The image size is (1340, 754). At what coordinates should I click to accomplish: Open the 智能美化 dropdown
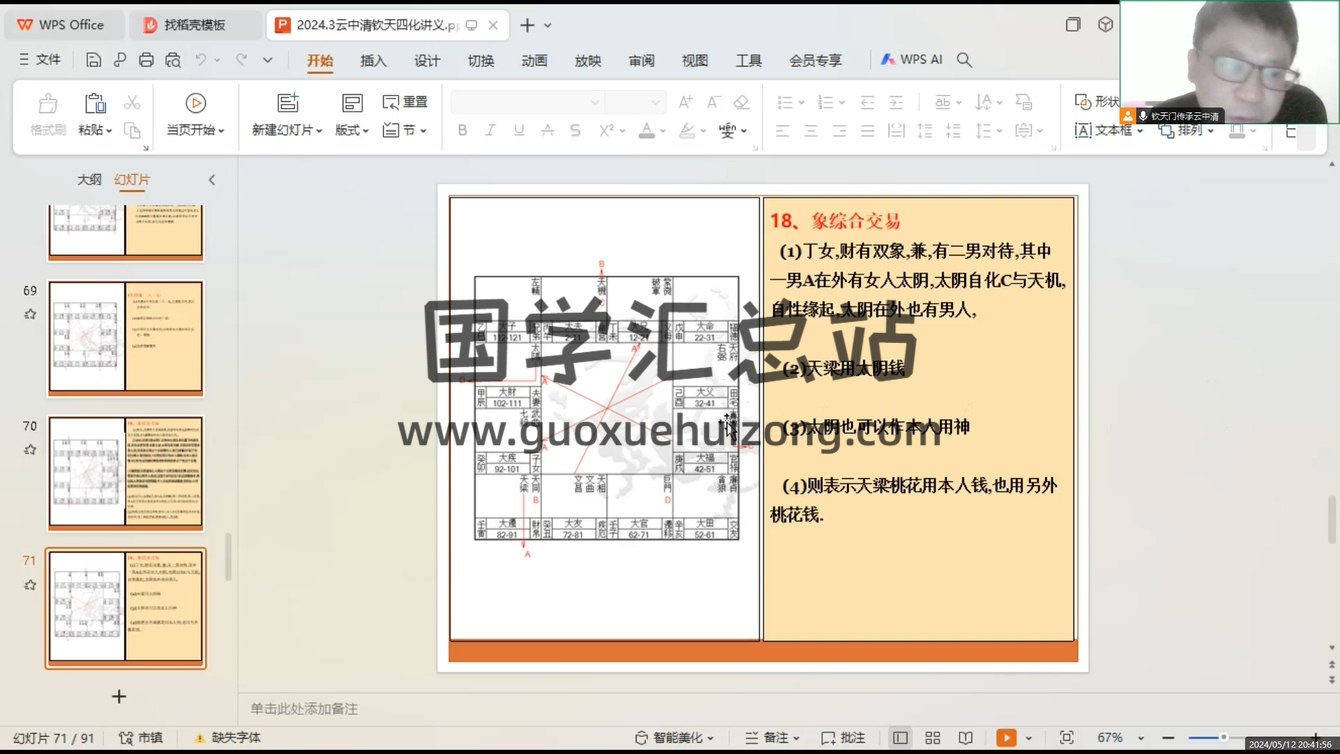click(x=675, y=738)
